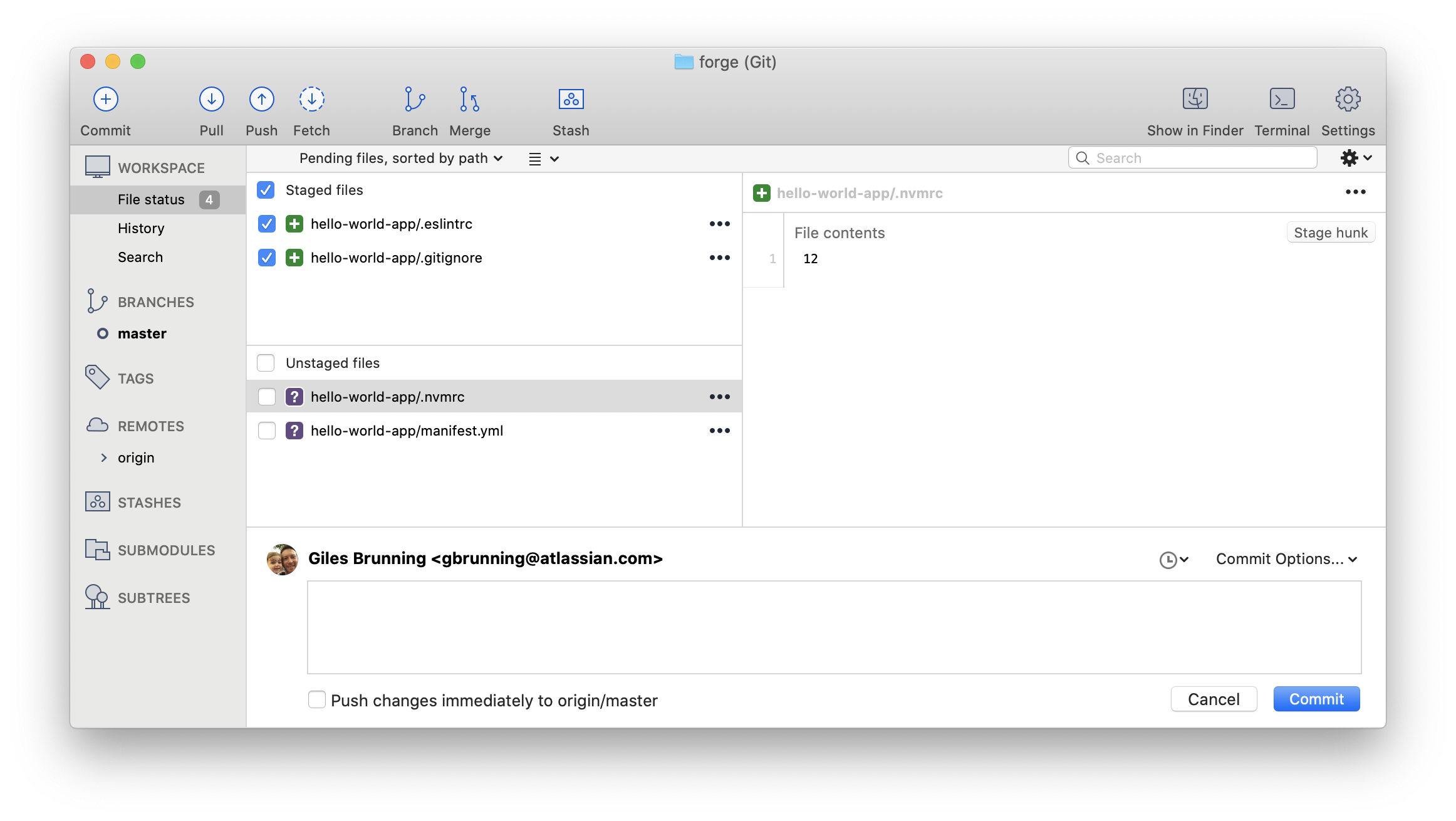Click the Stash toolbar icon
The width and height of the screenshot is (1456, 821).
click(571, 99)
